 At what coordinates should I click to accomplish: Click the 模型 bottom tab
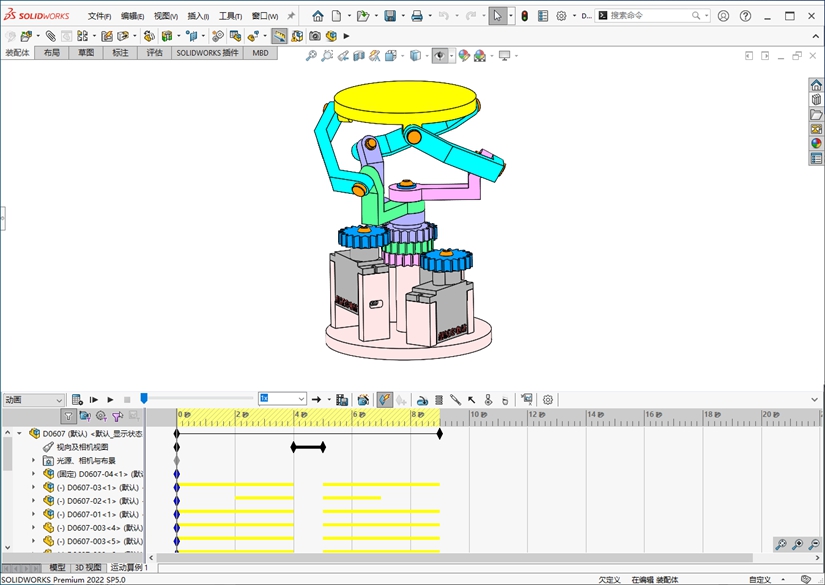[x=57, y=567]
